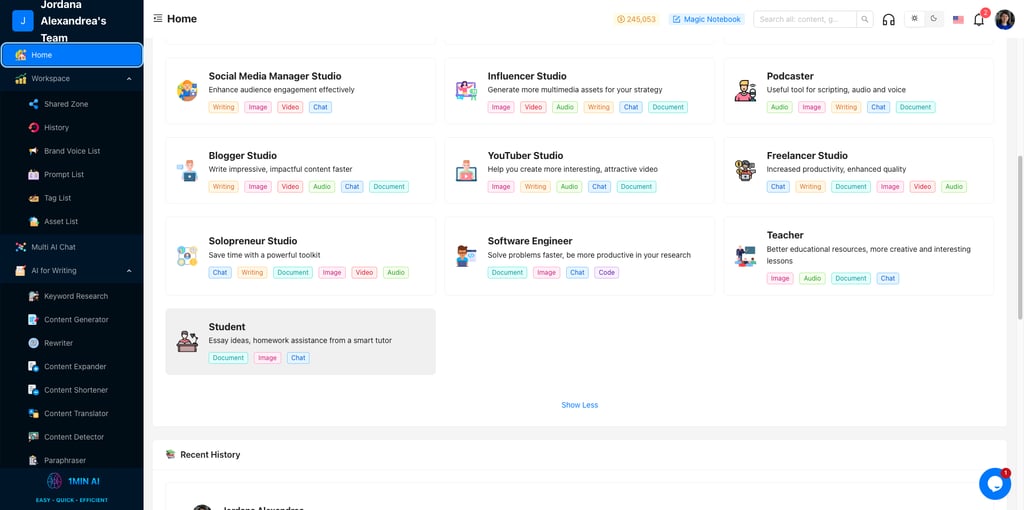This screenshot has height=510, width=1024.
Task: Click the Podcaster icon
Action: point(745,91)
